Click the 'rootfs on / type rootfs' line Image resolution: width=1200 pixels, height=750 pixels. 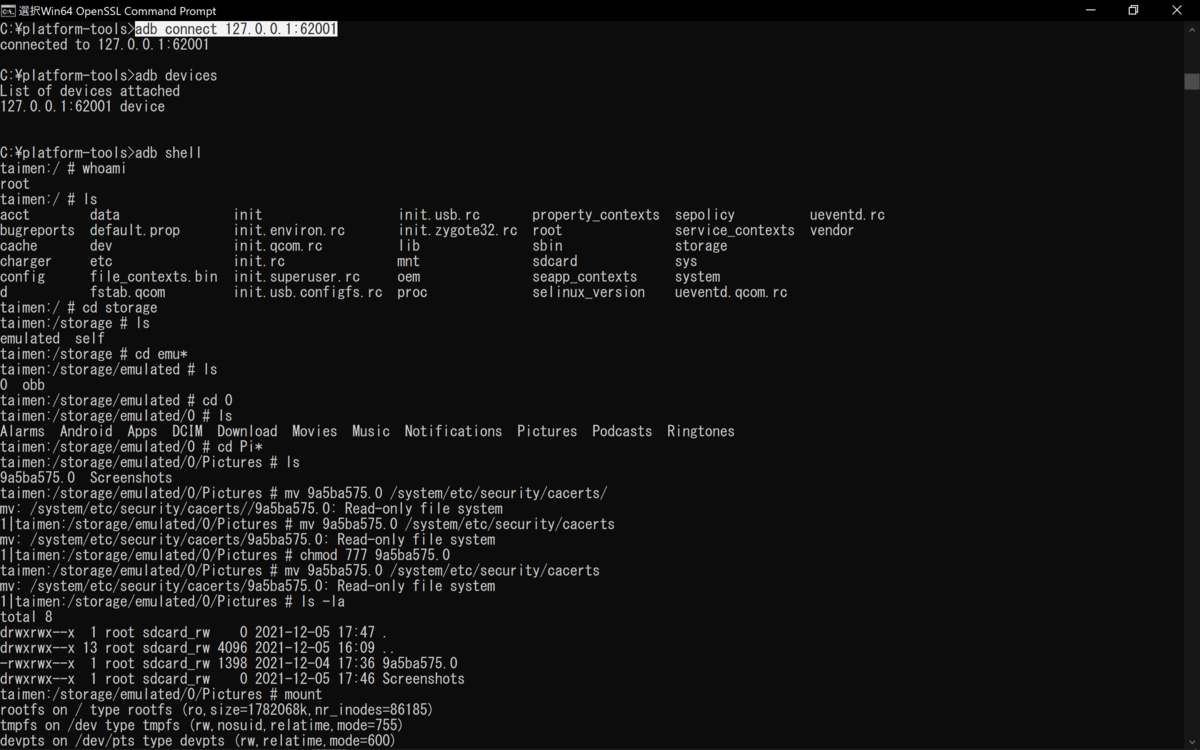coord(216,709)
